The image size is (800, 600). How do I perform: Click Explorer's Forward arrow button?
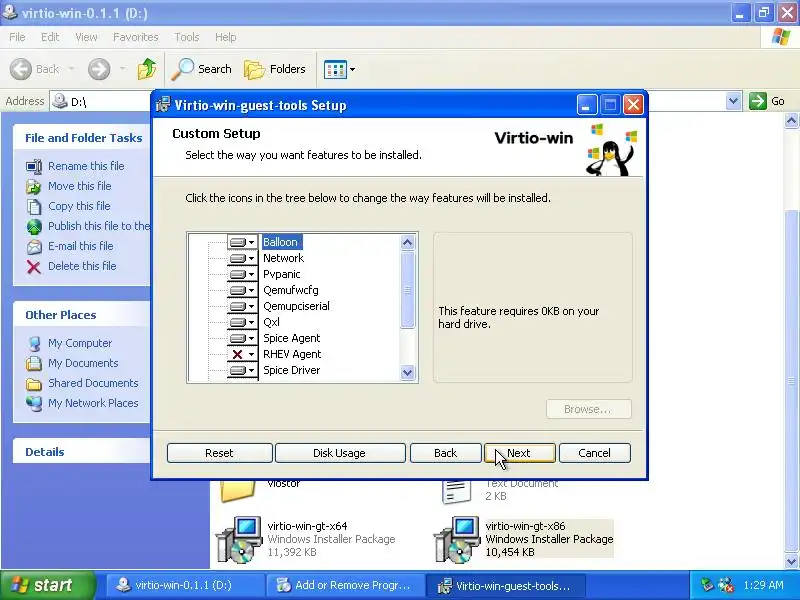[99, 69]
